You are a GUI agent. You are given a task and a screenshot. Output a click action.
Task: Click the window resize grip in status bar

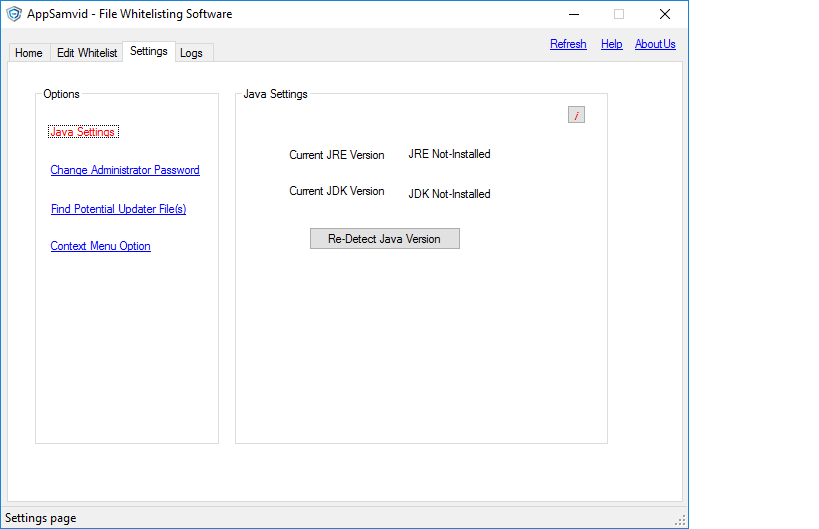coord(680,520)
